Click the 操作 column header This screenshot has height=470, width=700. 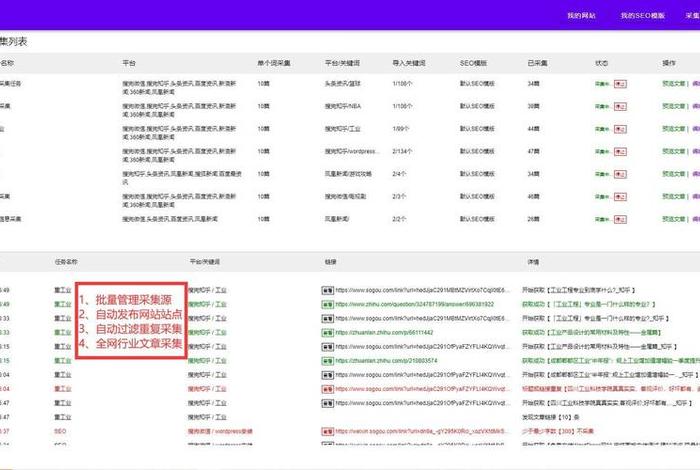click(x=669, y=63)
